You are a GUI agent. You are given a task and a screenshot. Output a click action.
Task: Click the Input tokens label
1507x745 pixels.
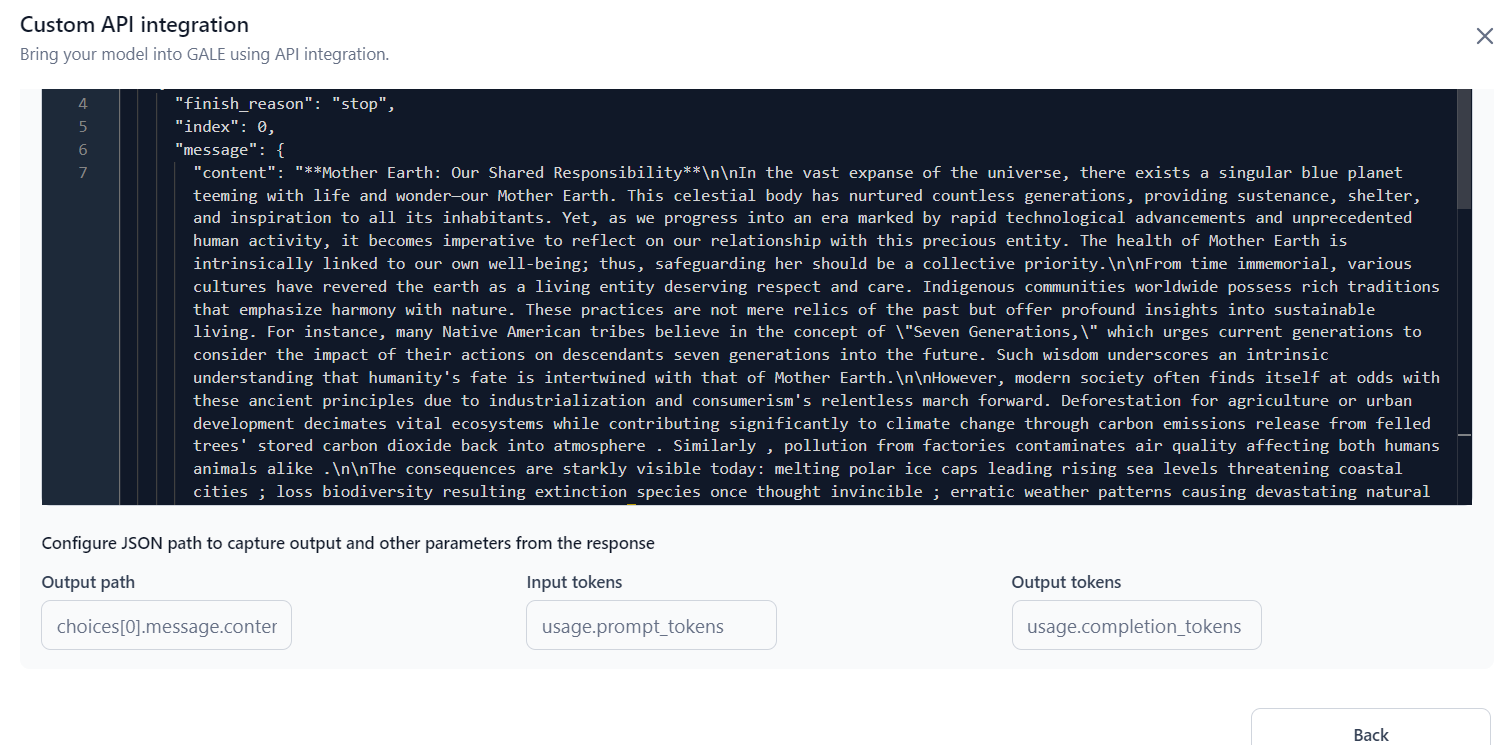pos(574,582)
